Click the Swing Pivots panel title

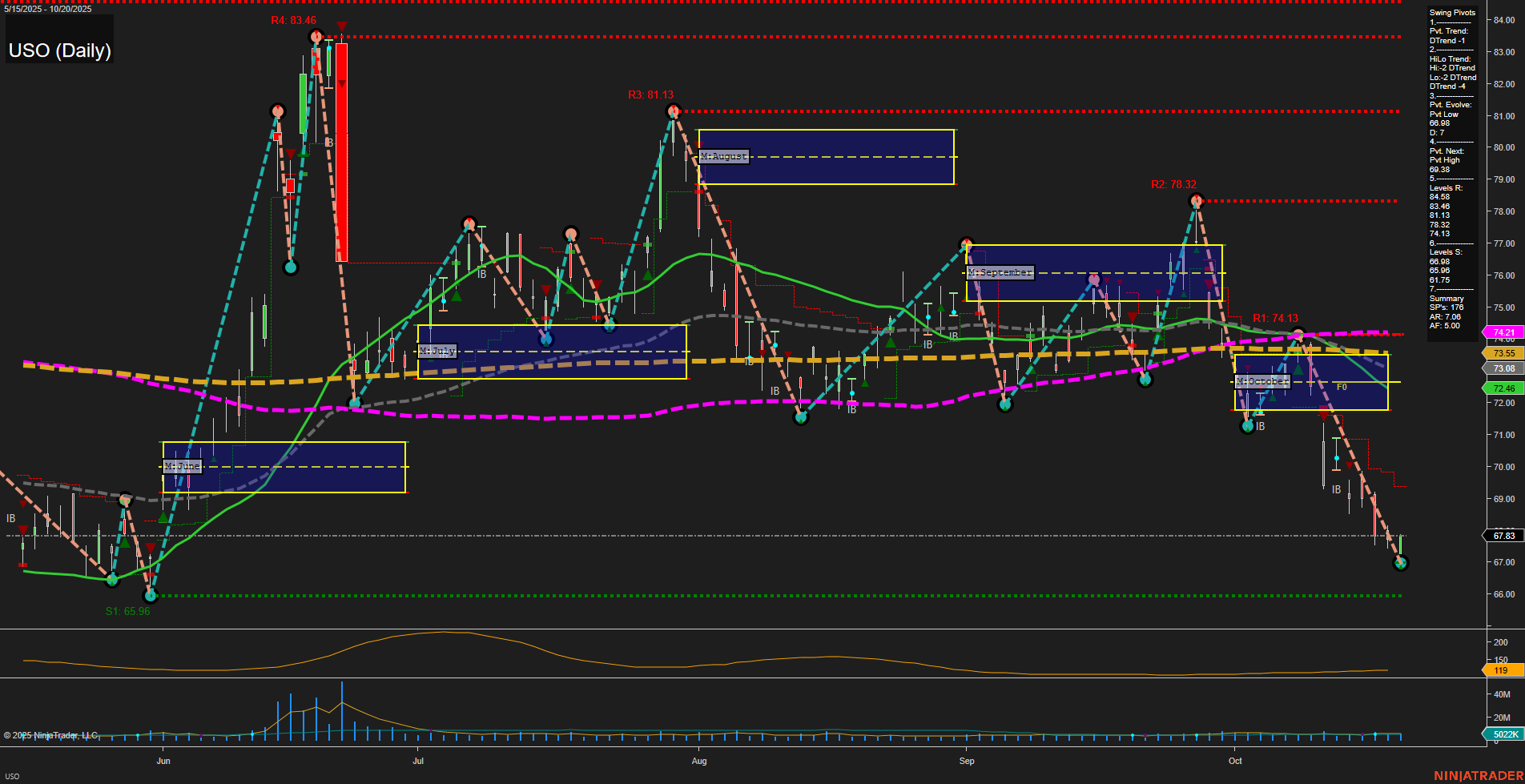[x=1451, y=12]
